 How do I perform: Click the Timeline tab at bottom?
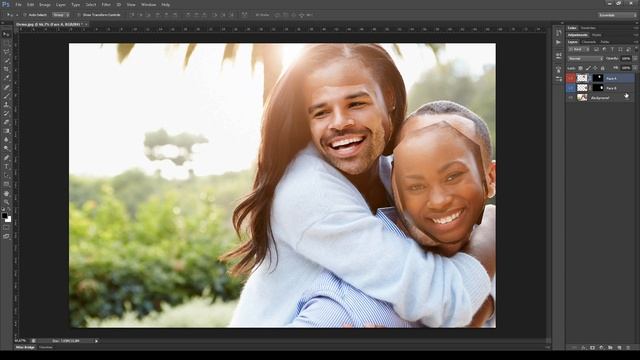click(x=46, y=347)
